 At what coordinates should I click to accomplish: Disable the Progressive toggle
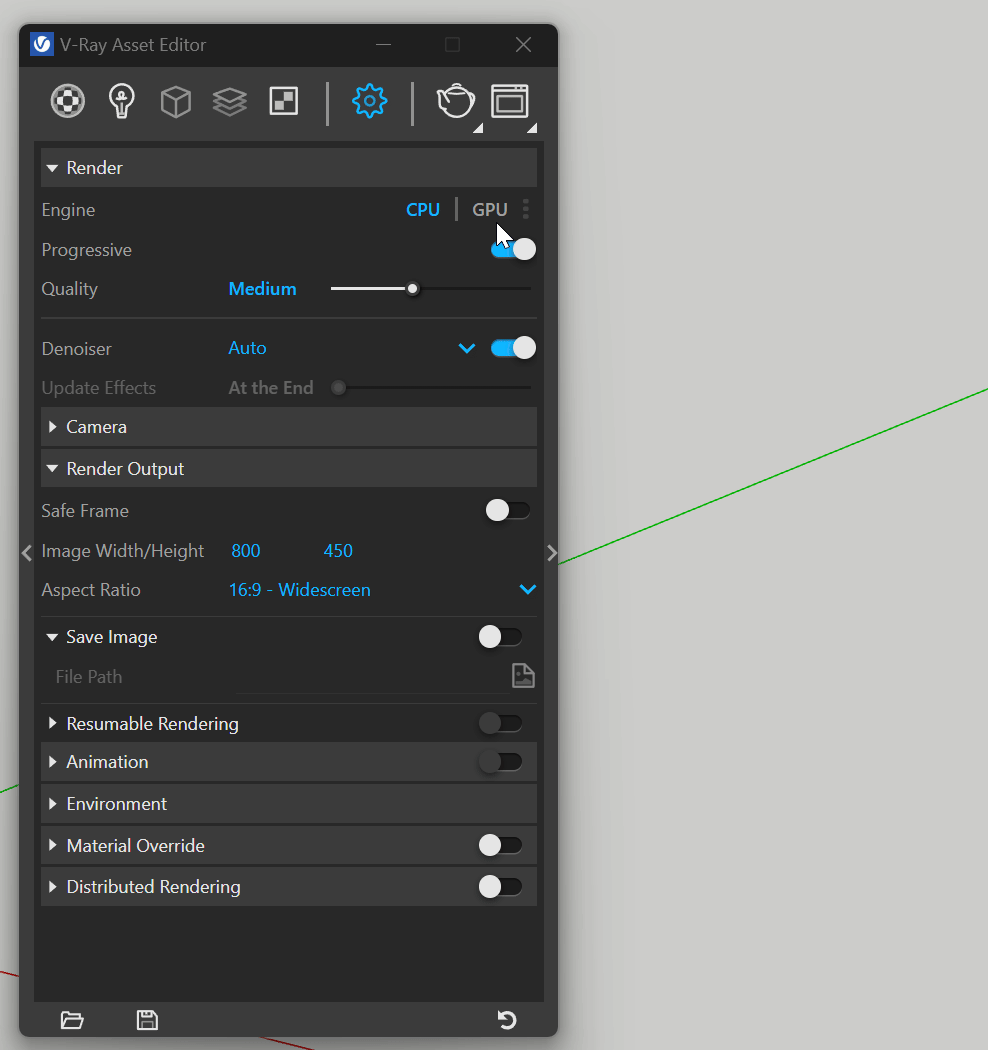513,249
